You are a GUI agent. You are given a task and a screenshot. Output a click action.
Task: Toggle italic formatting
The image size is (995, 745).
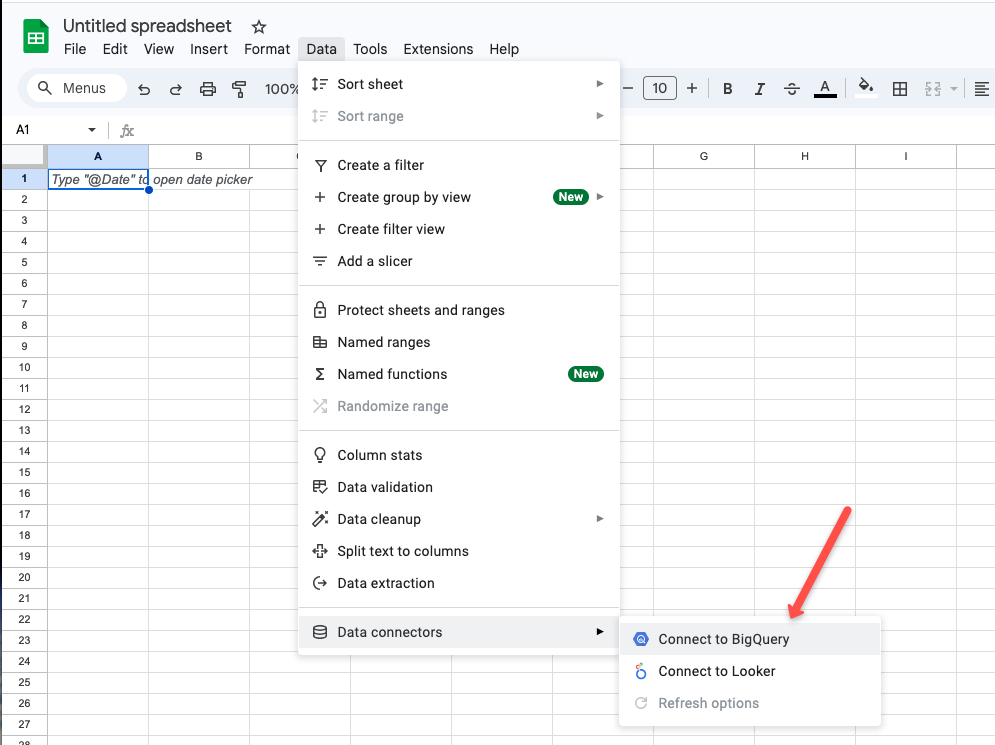click(x=760, y=89)
